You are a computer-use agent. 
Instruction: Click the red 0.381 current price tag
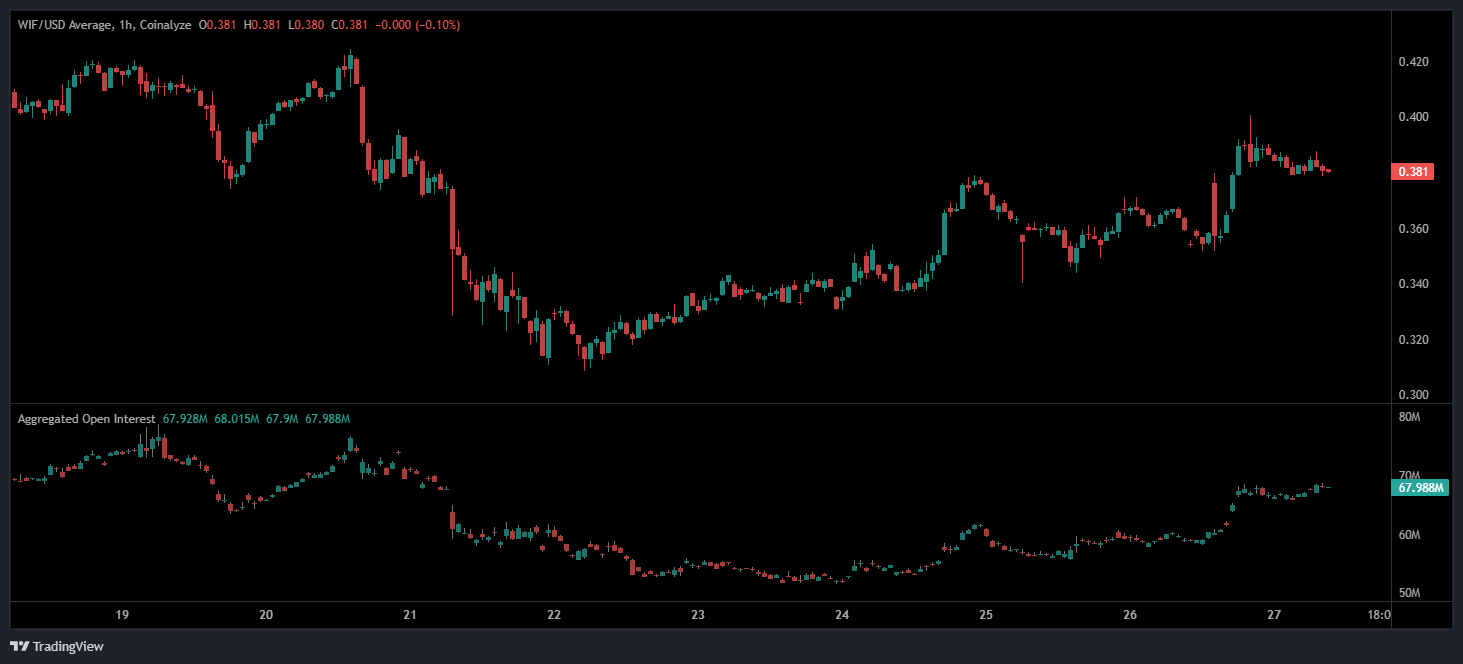point(1413,171)
